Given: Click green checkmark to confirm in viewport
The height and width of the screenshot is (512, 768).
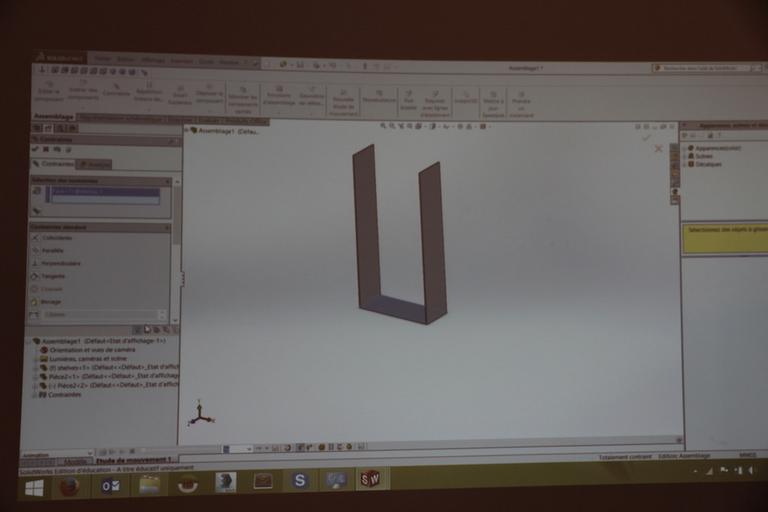Looking at the screenshot, I should [x=647, y=138].
